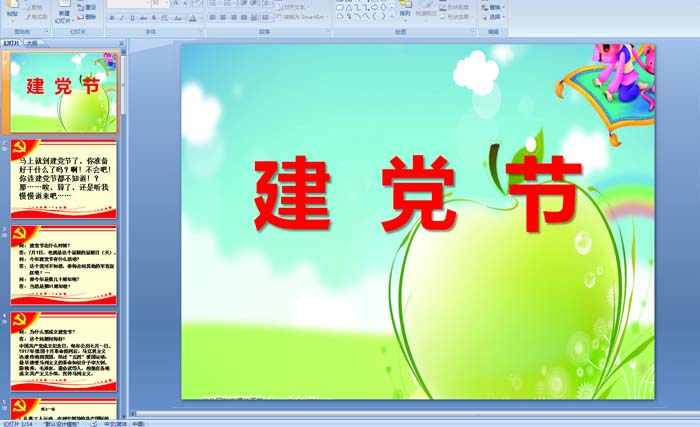This screenshot has height=427, width=700.
Task: Open the Select (选择) dropdown
Action: pyautogui.click(x=493, y=17)
